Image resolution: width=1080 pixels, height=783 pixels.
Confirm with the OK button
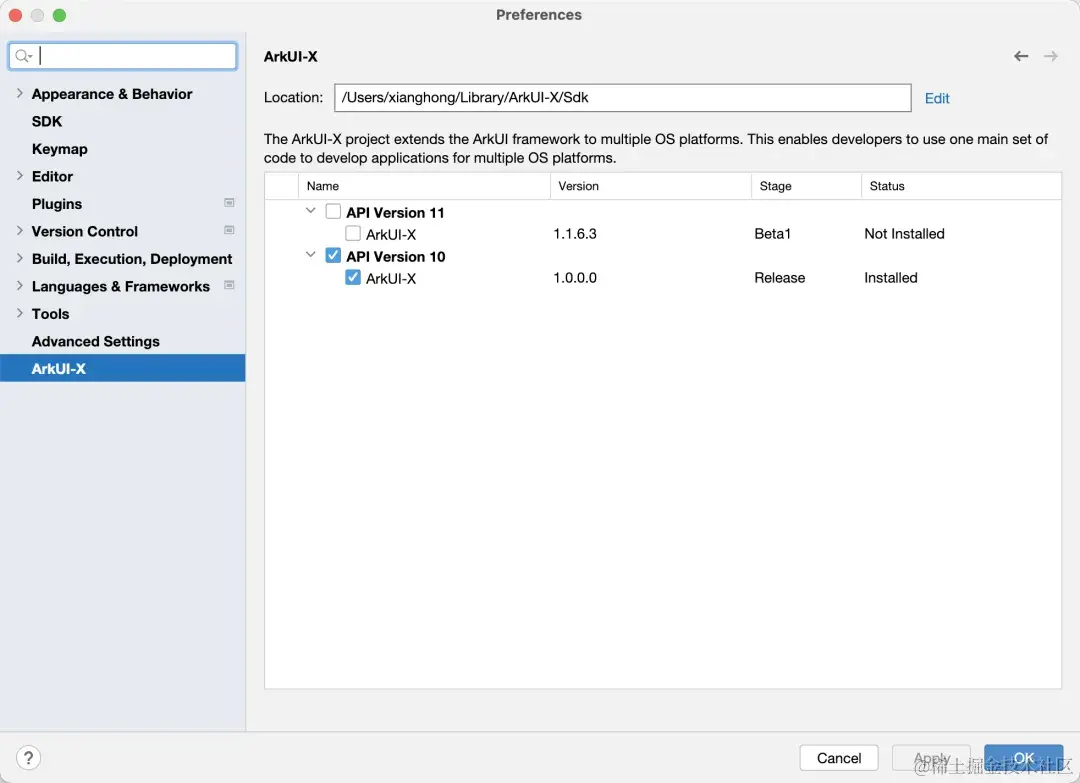click(1024, 758)
